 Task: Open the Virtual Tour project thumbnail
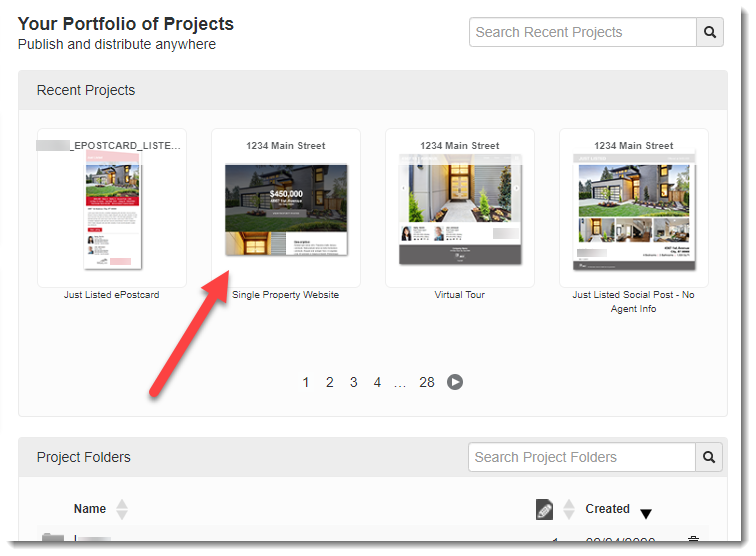tap(459, 208)
